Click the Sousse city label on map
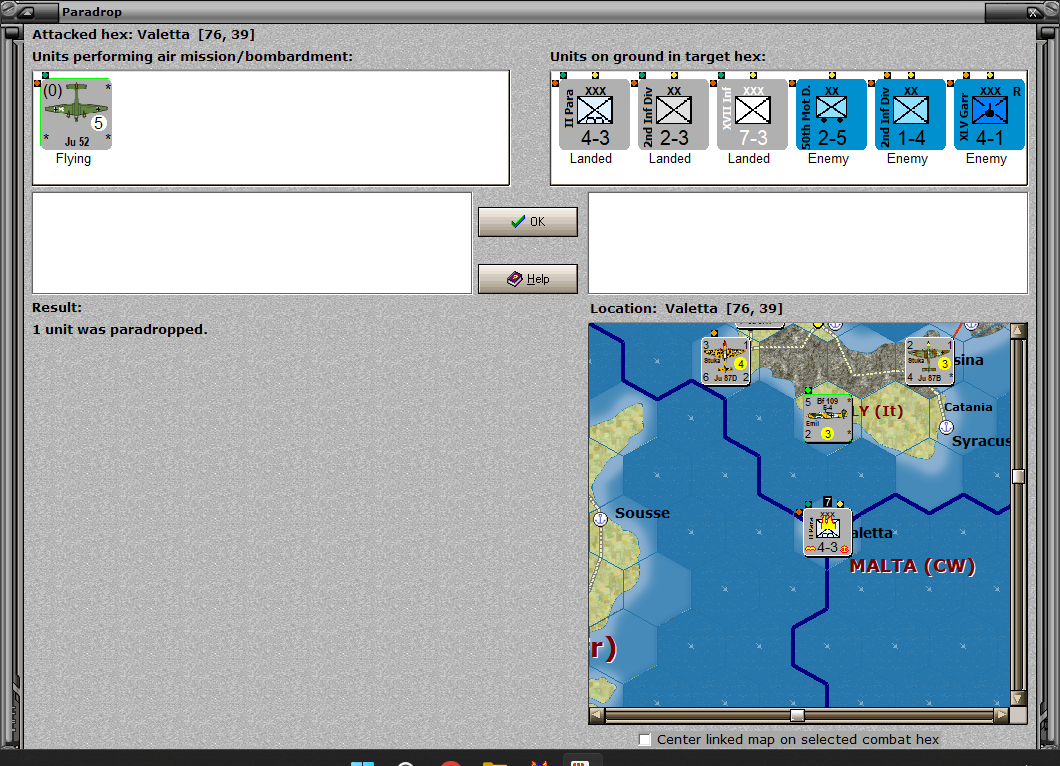 (x=642, y=512)
